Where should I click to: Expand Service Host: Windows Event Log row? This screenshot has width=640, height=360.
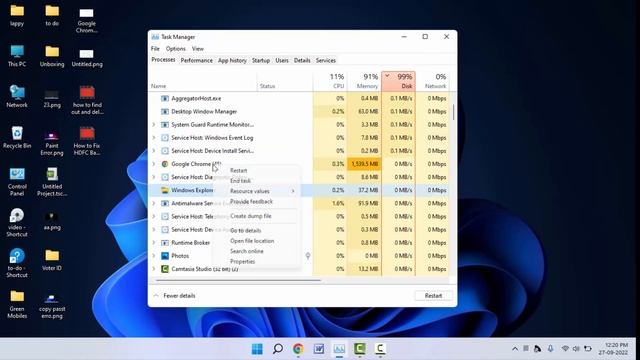(x=154, y=138)
